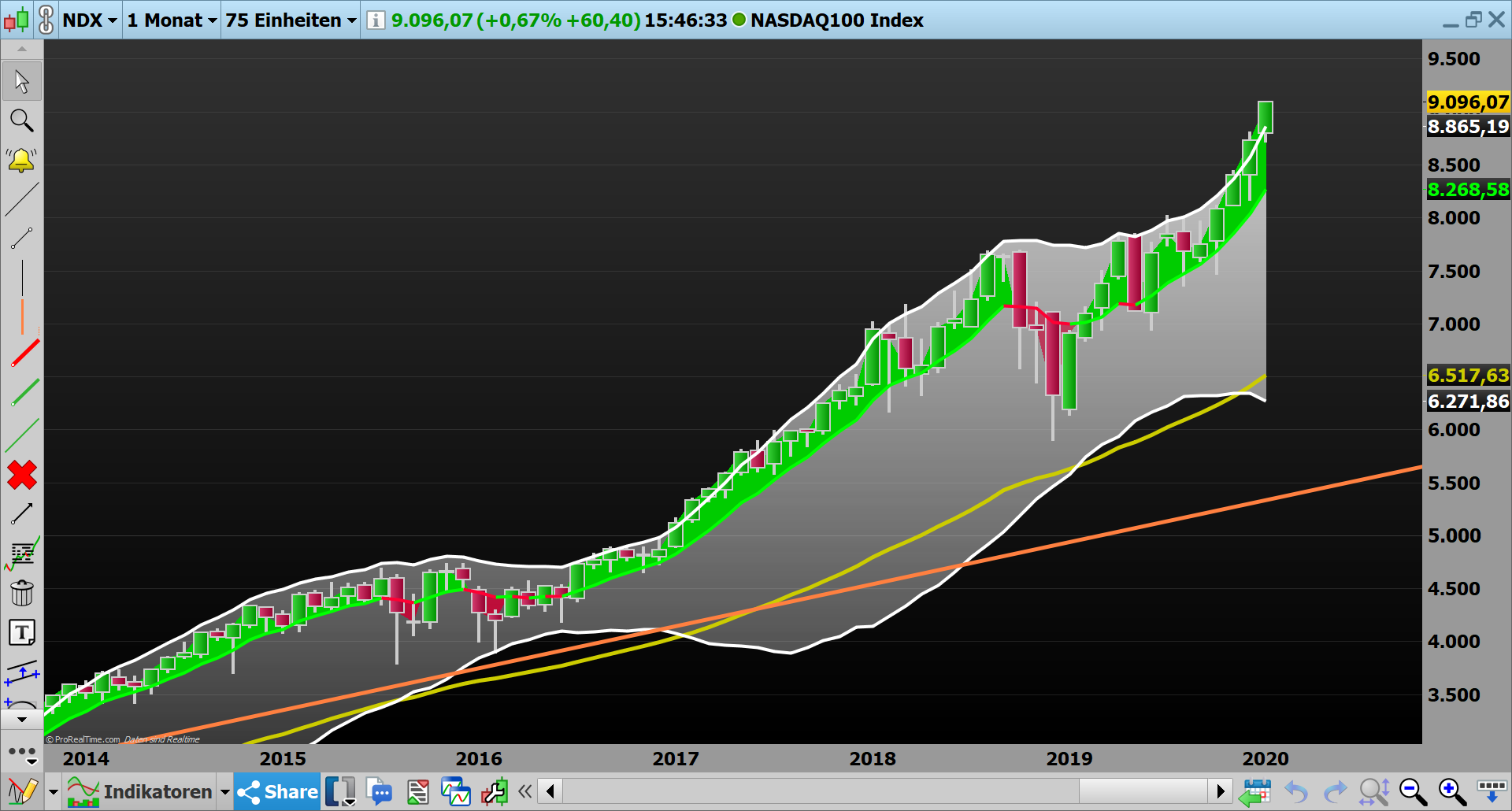Redo the last chart action
The image size is (1512, 811).
tap(1335, 791)
